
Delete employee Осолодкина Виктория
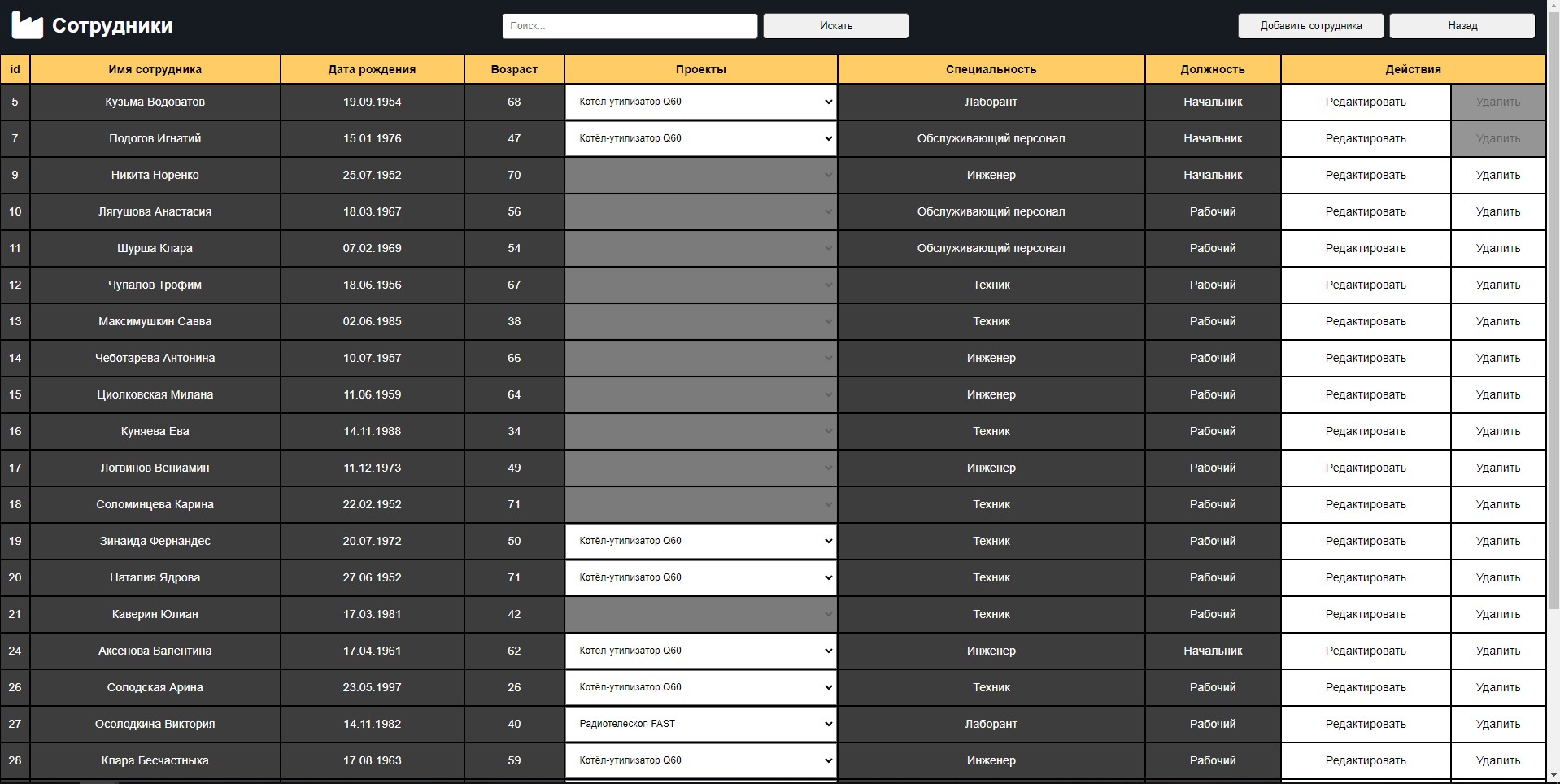click(x=1498, y=725)
